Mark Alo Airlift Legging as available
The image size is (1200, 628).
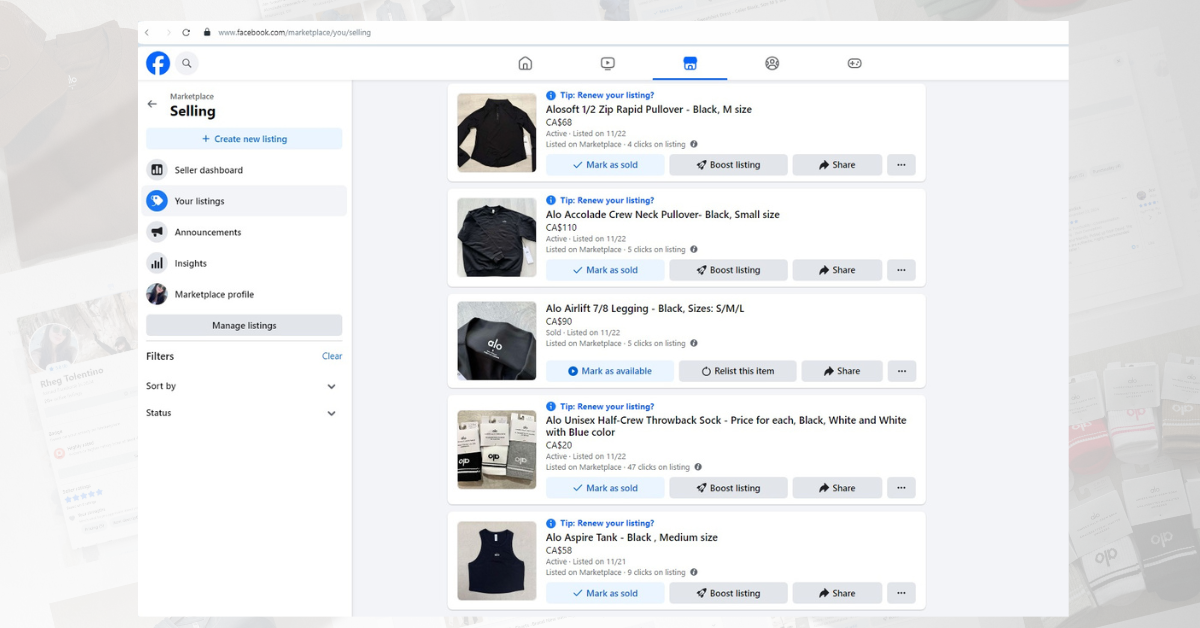(610, 371)
